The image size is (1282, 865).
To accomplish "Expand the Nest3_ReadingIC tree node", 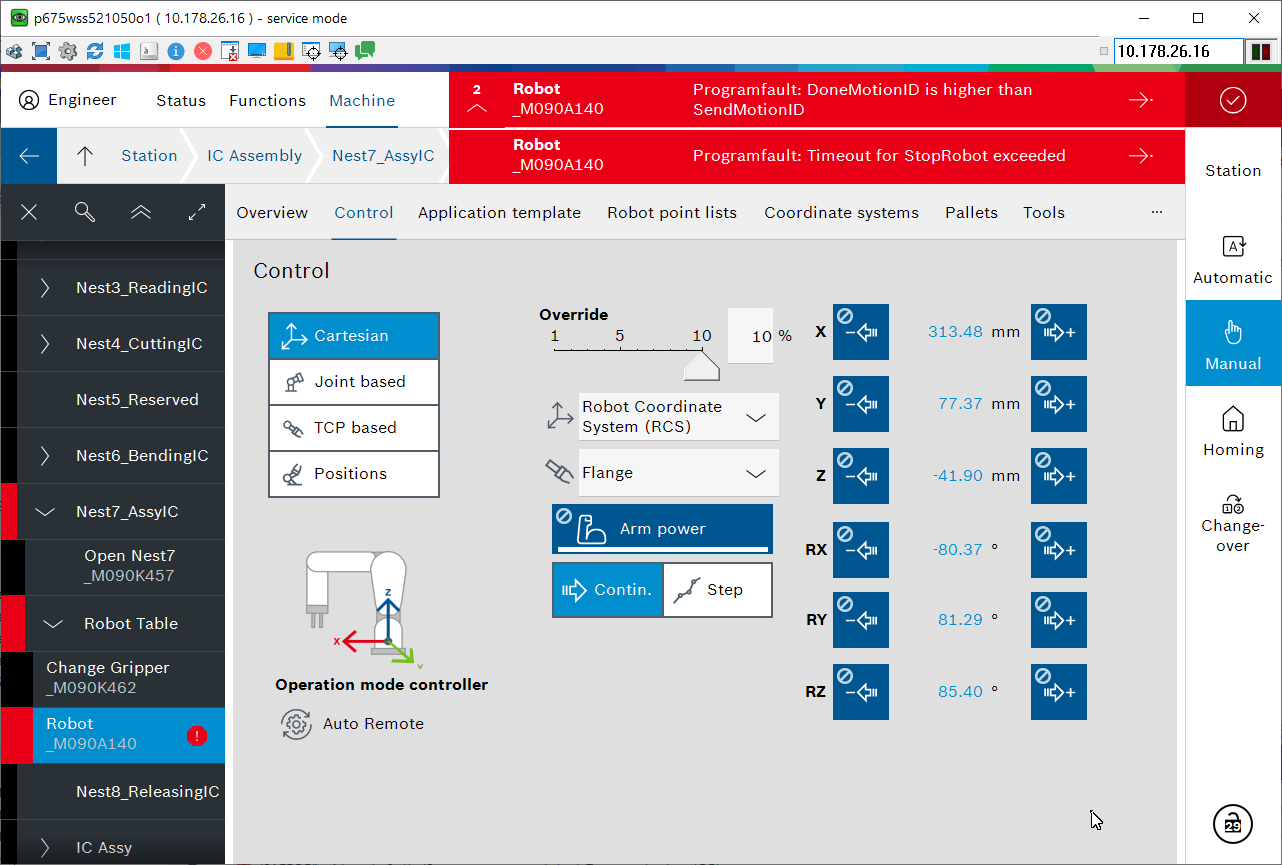I will (x=45, y=288).
